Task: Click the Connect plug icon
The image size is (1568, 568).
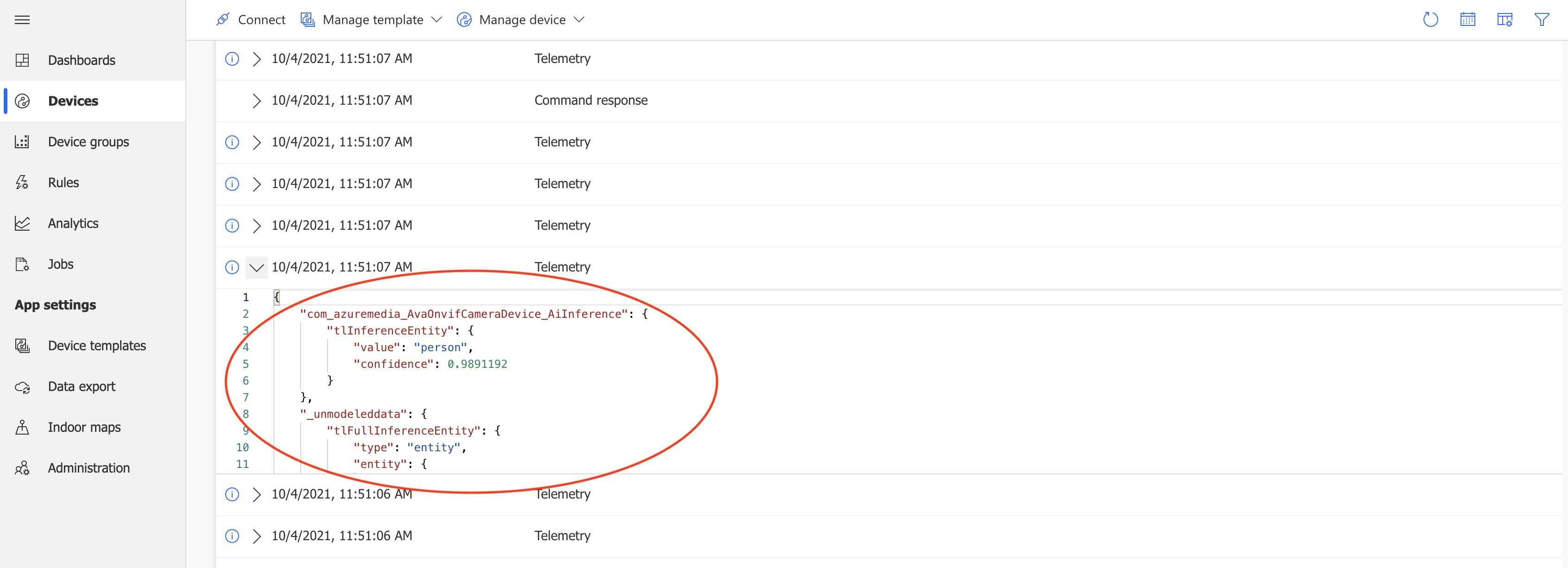Action: 223,20
